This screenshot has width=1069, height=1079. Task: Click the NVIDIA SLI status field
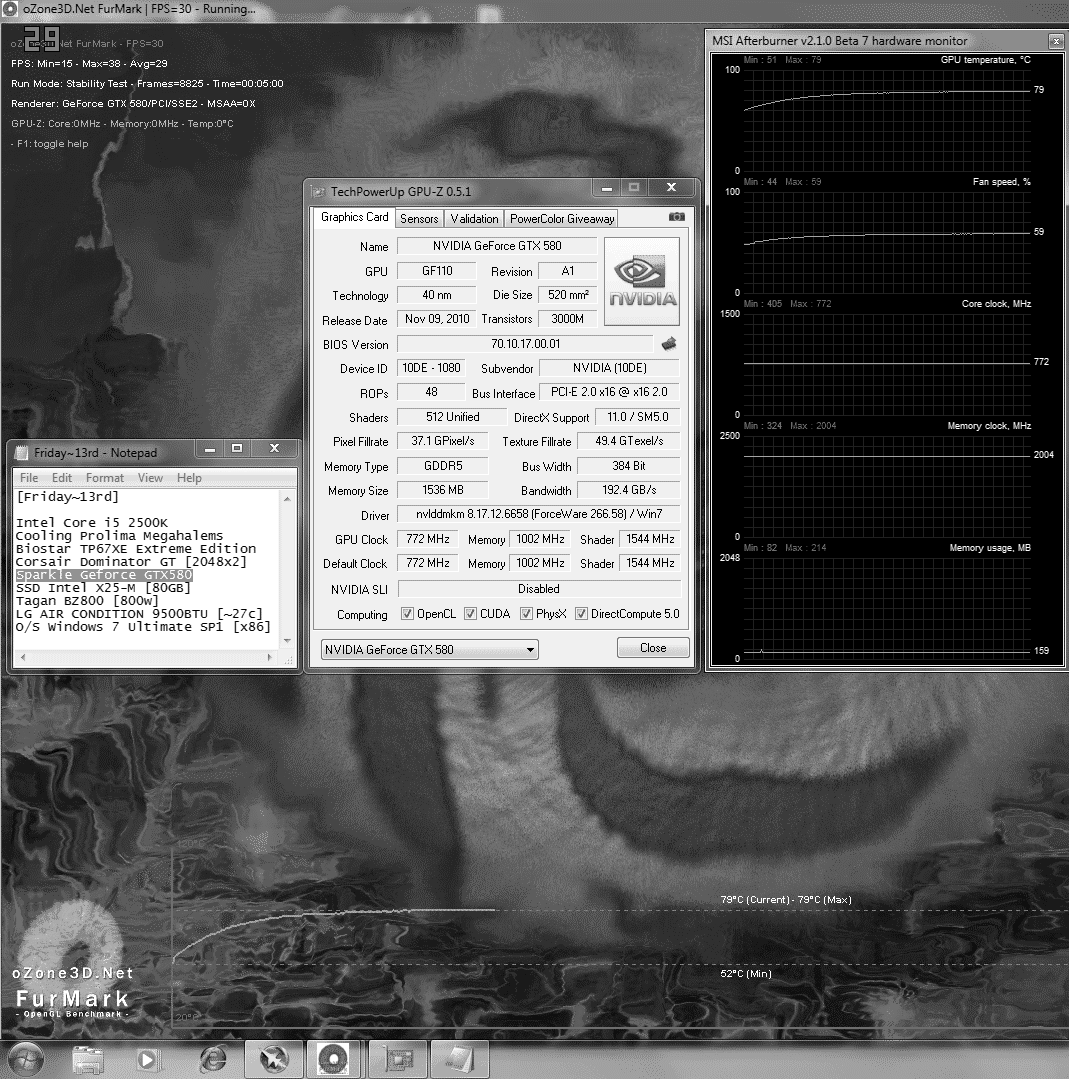539,589
